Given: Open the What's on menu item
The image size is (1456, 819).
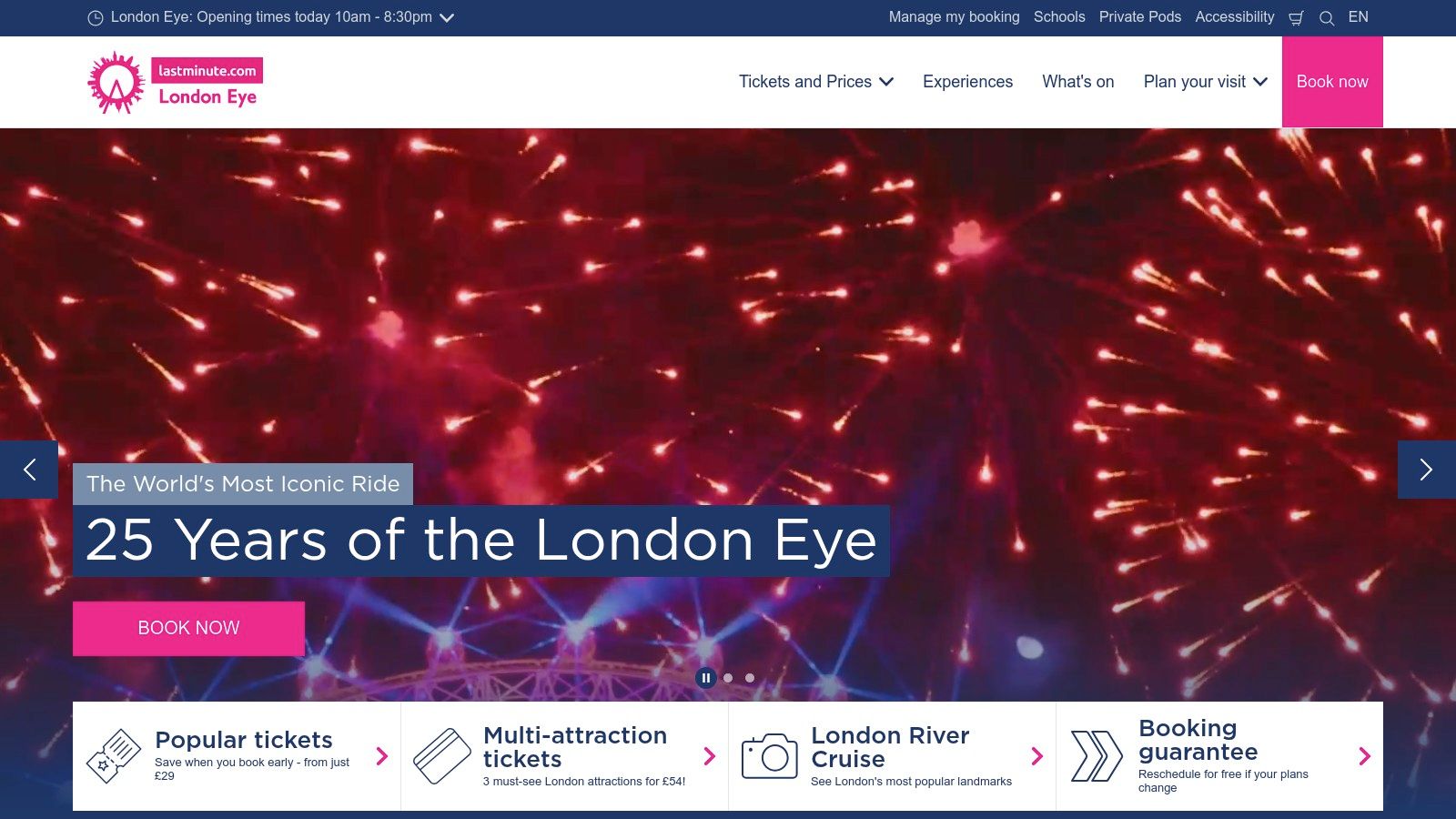Looking at the screenshot, I should (x=1078, y=82).
